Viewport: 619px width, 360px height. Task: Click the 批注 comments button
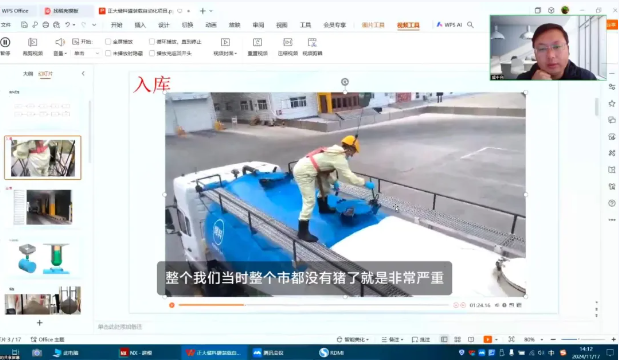pyautogui.click(x=421, y=339)
